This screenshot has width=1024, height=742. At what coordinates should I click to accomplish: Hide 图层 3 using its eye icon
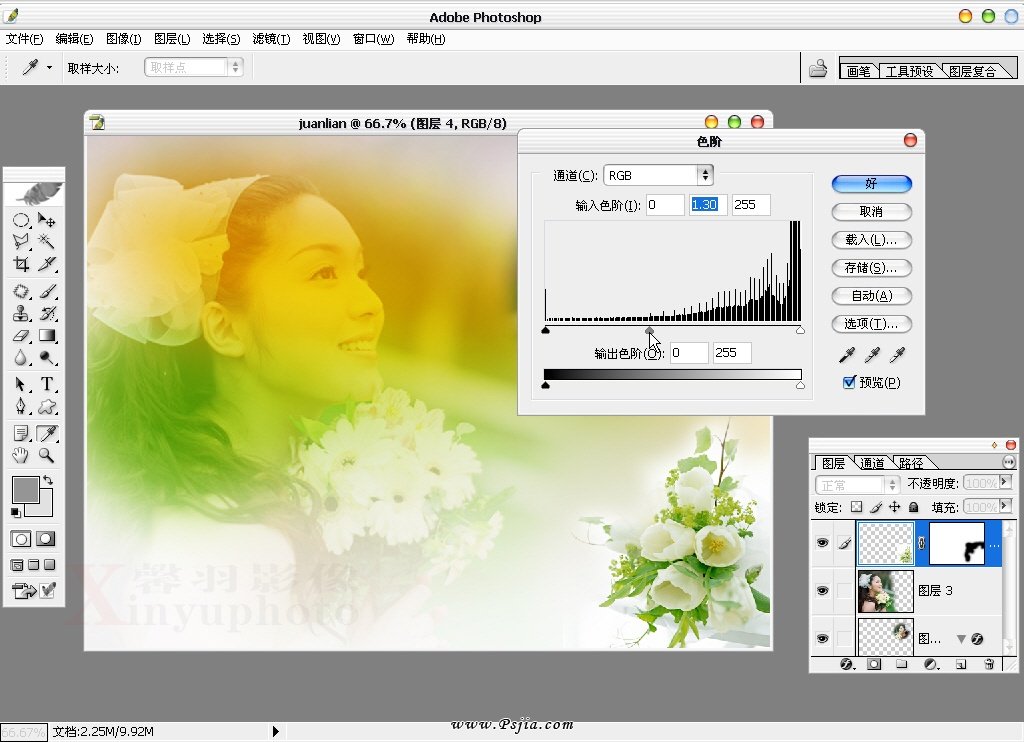[822, 591]
